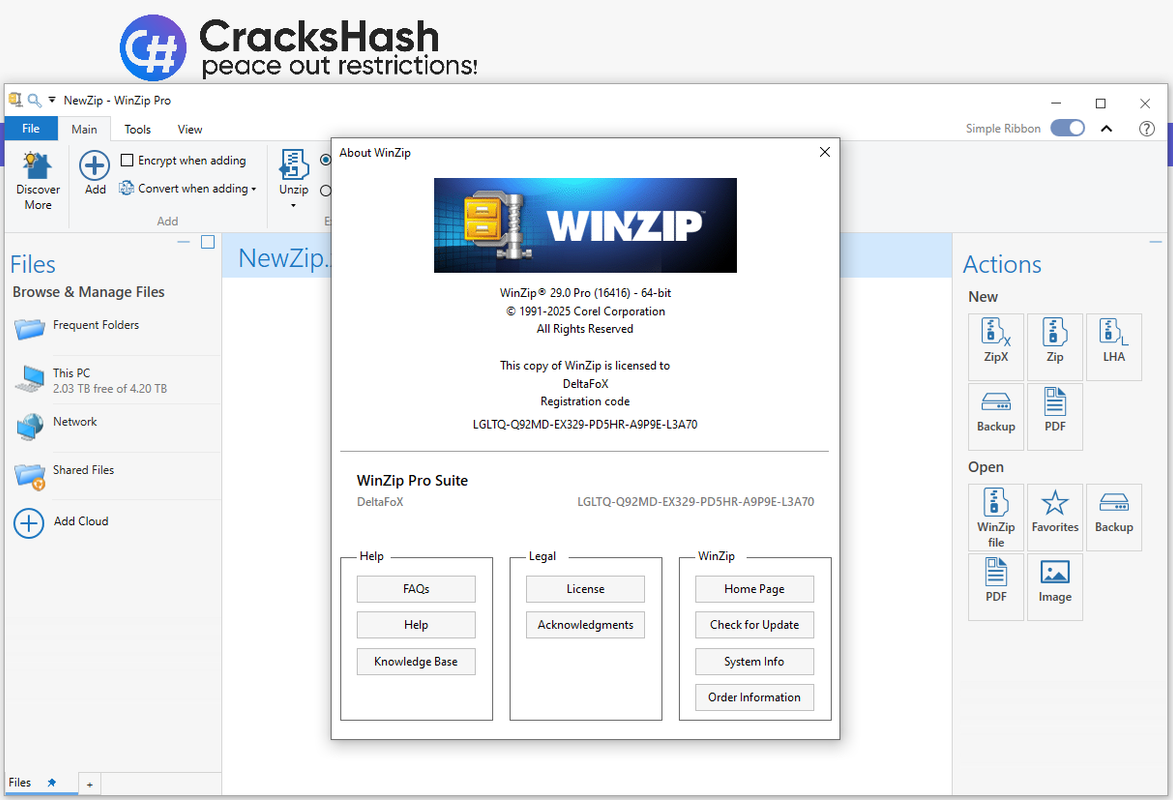Click the '2.03 TB free of 4.20 TB' text

click(x=110, y=389)
